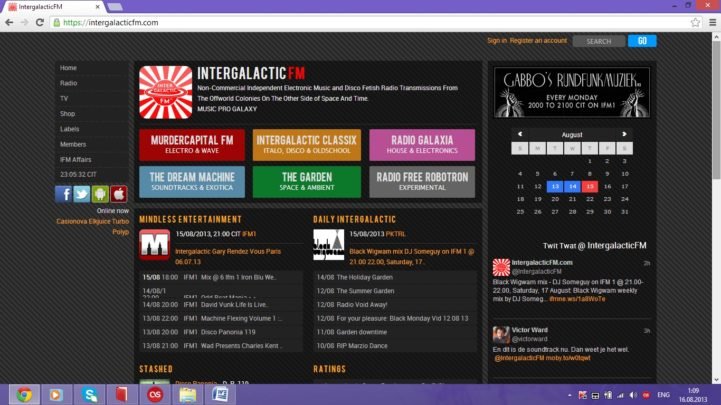Open the red book taskbar icon
Image resolution: width=721 pixels, height=405 pixels.
coord(121,394)
